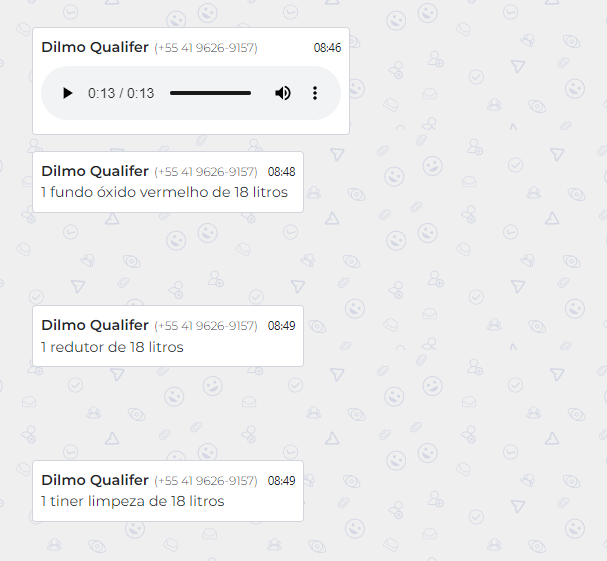Select the message '1 fundo óxido vermelho de 18 litros'

pyautogui.click(x=165, y=192)
